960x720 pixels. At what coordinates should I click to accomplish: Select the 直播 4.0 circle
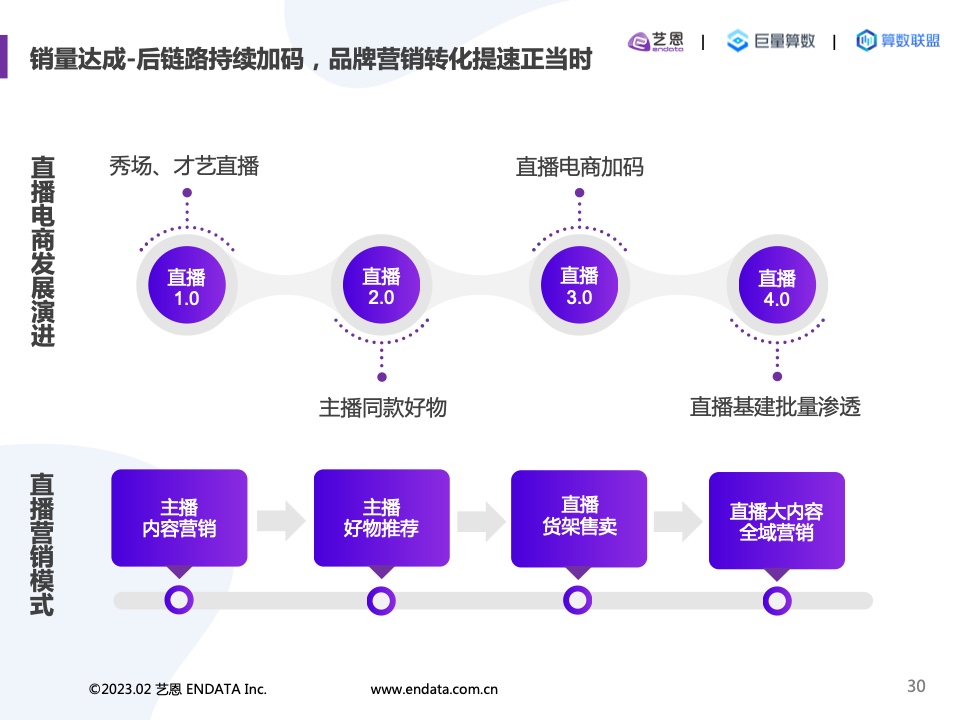(x=777, y=286)
